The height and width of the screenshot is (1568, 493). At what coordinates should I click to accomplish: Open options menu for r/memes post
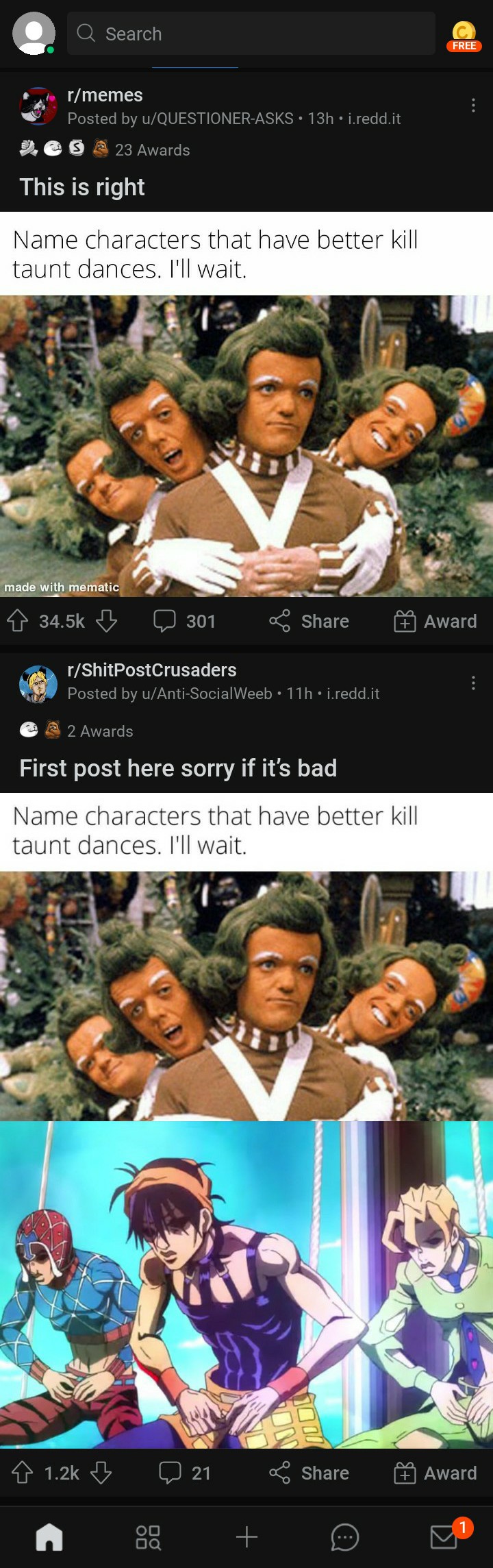coord(473,105)
